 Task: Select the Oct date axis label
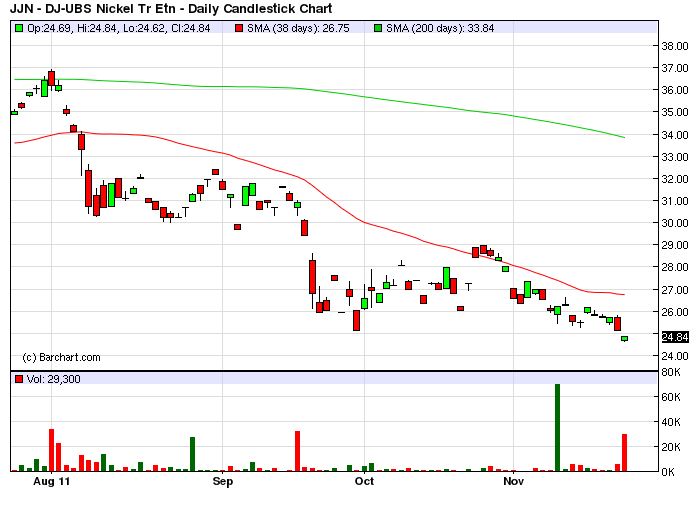364,482
